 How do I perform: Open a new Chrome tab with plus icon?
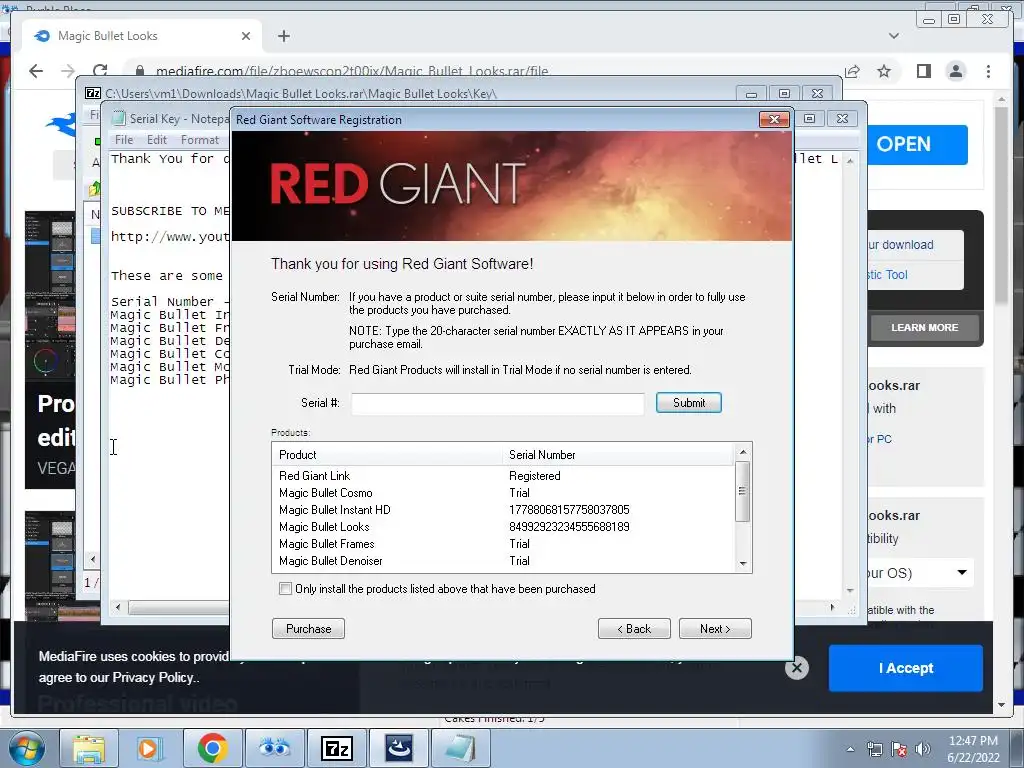[283, 36]
